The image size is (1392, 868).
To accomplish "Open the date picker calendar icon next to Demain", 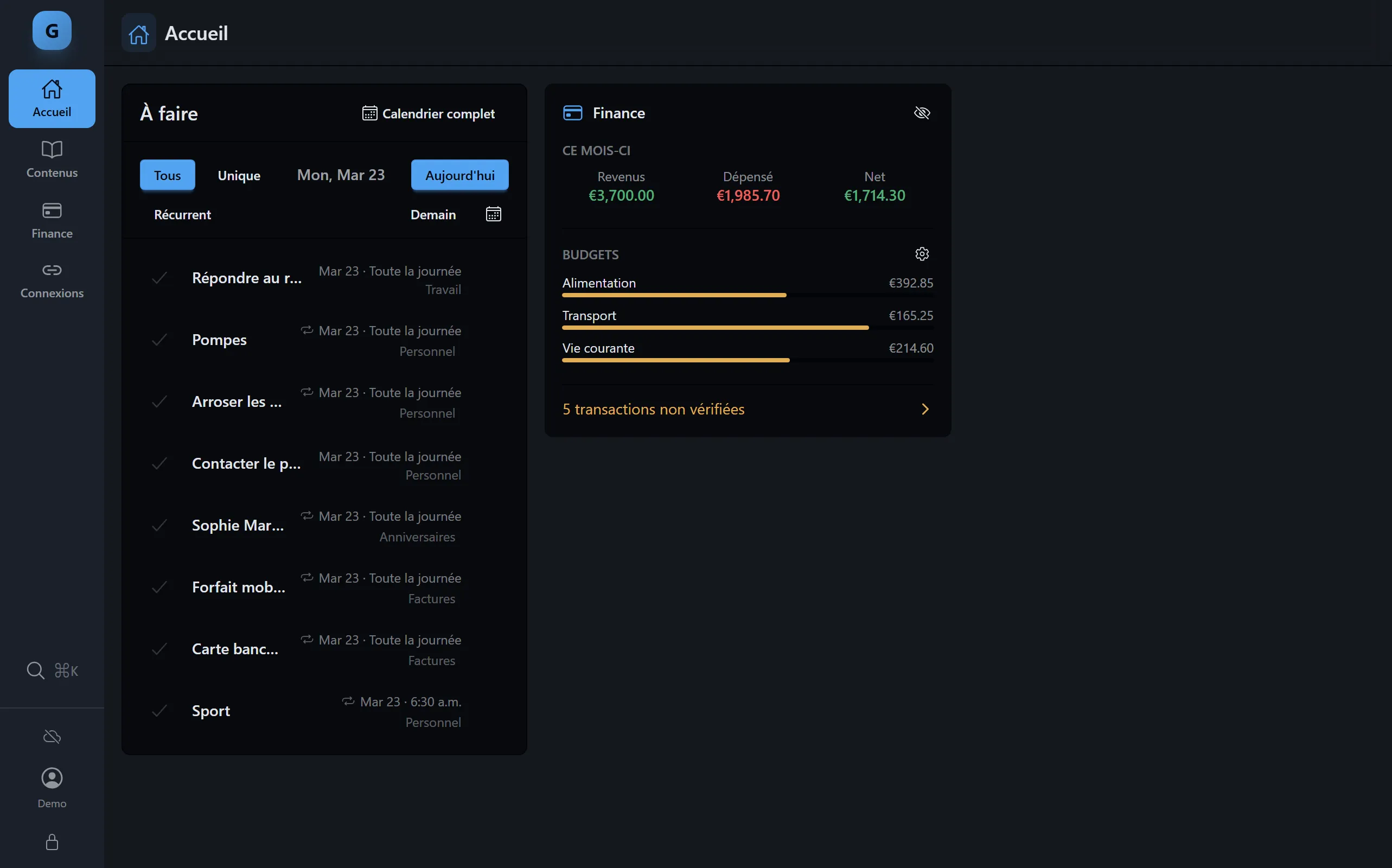I will [x=493, y=214].
